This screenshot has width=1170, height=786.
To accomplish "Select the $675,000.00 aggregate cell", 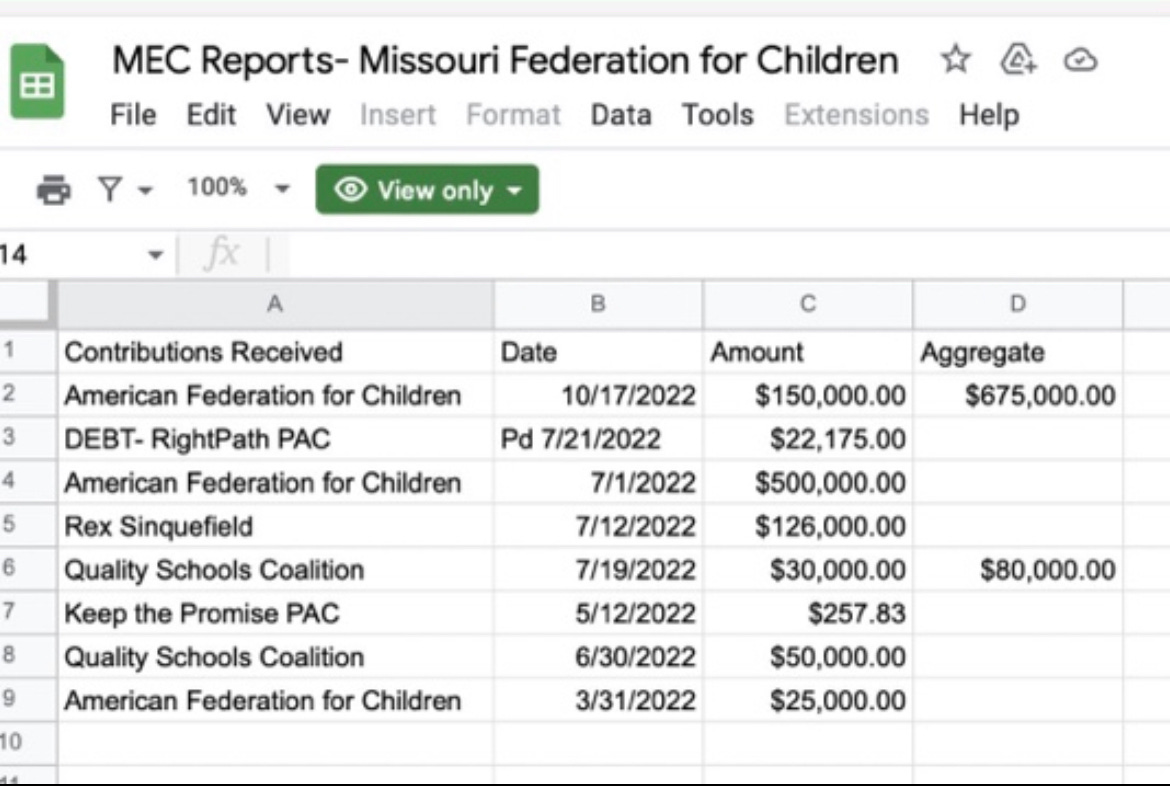I will click(x=1018, y=395).
